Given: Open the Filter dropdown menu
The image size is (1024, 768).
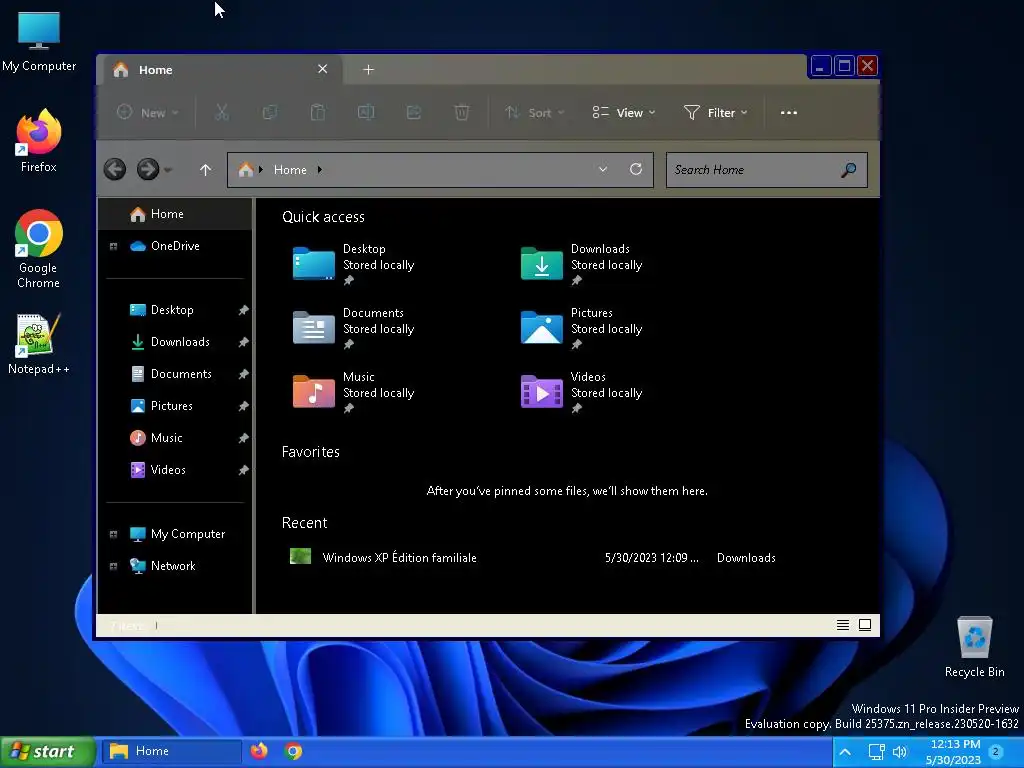Looking at the screenshot, I should click(x=716, y=112).
